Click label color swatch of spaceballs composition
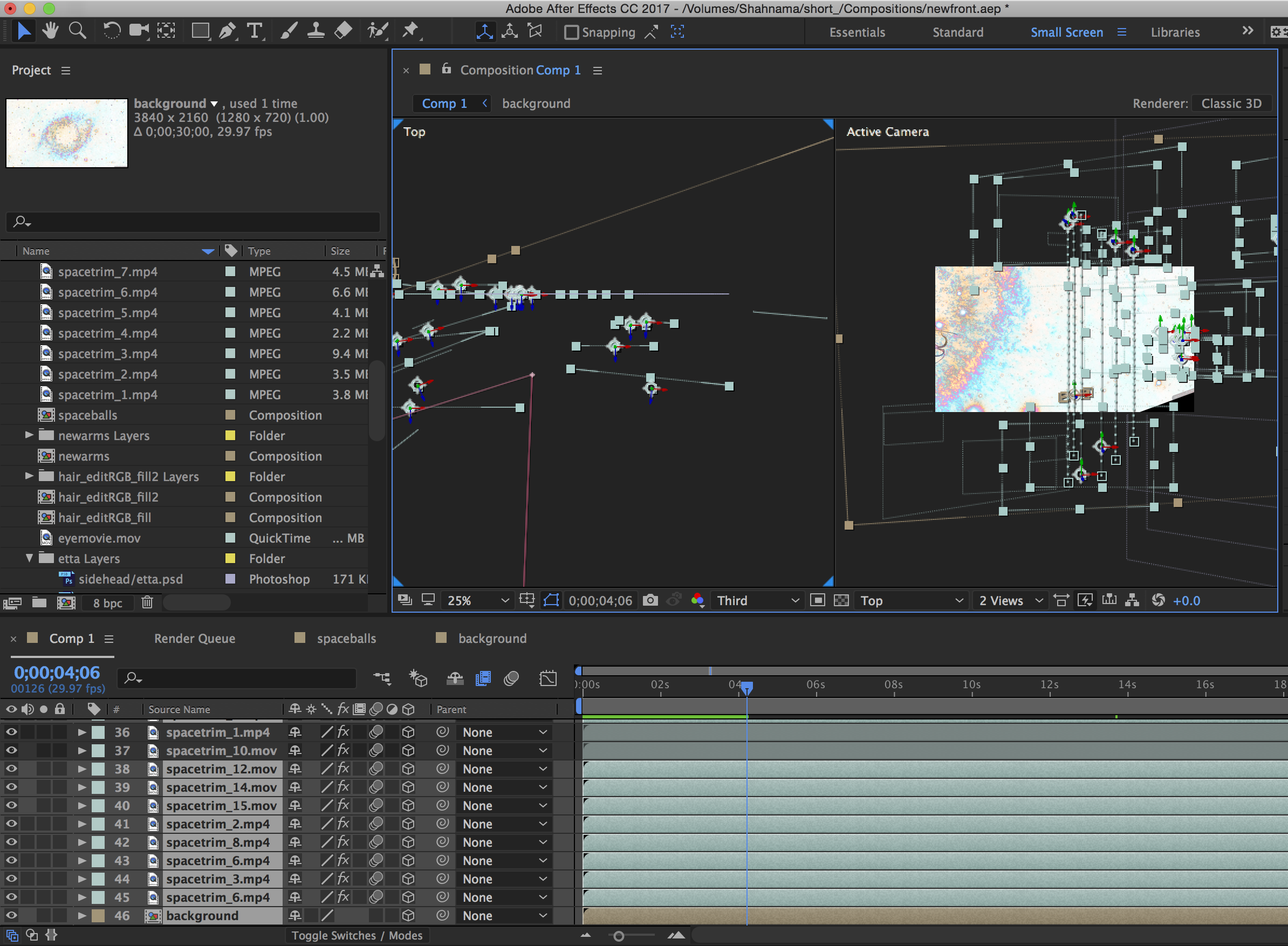Viewport: 1288px width, 946px height. coord(230,415)
